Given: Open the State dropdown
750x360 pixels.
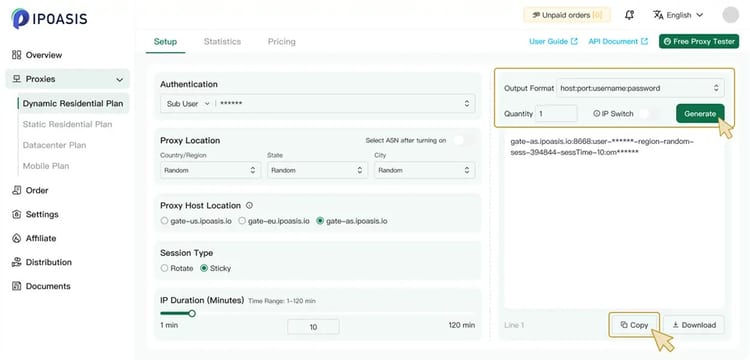Looking at the screenshot, I should click(x=318, y=170).
